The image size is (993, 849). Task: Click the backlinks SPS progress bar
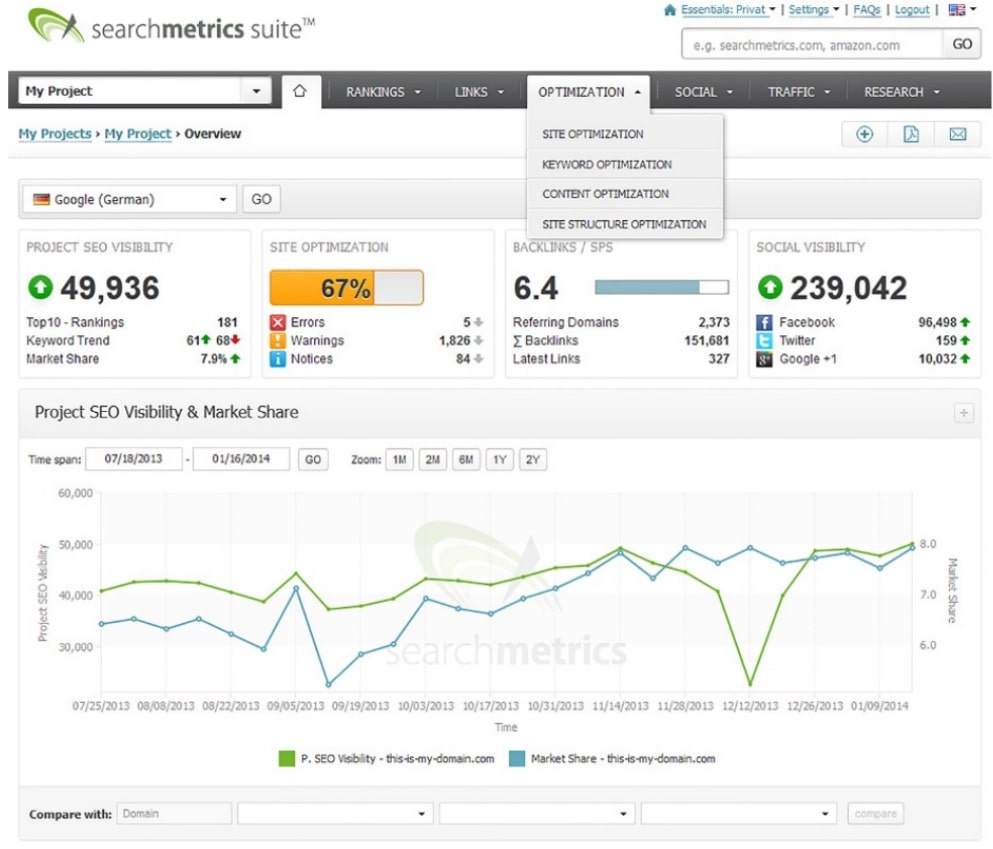point(662,287)
